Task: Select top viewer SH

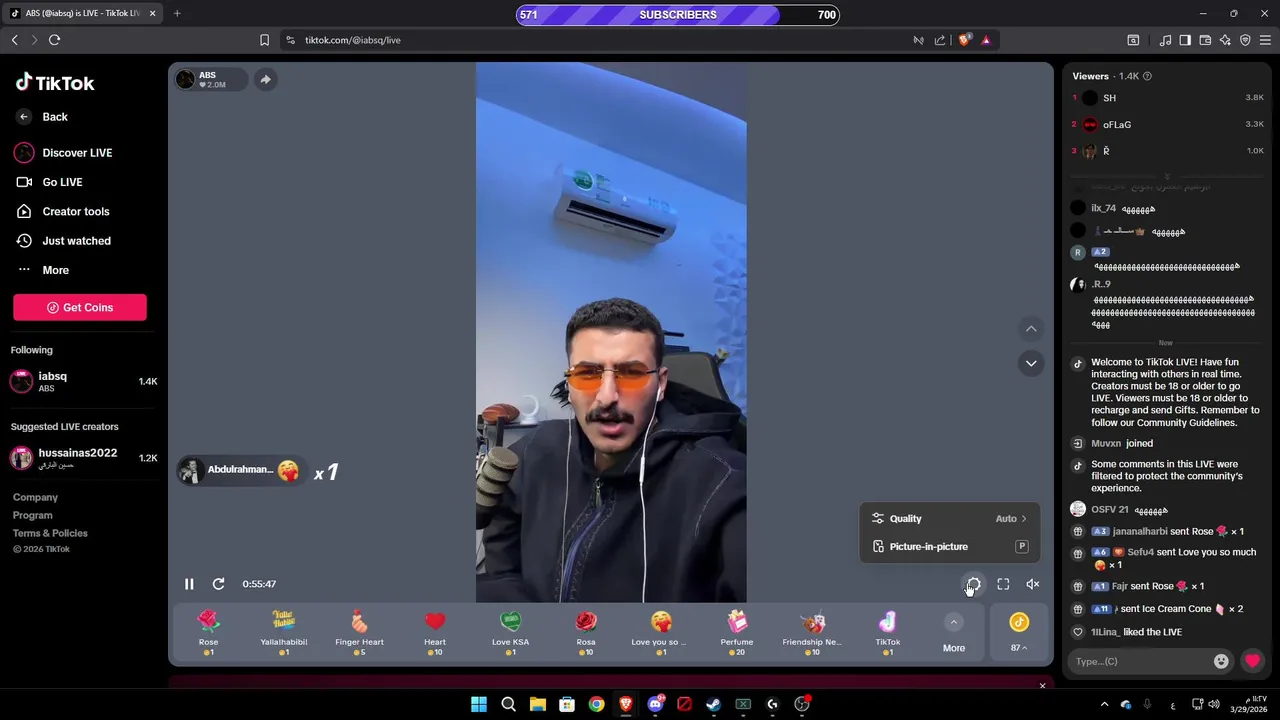Action: coord(1167,98)
